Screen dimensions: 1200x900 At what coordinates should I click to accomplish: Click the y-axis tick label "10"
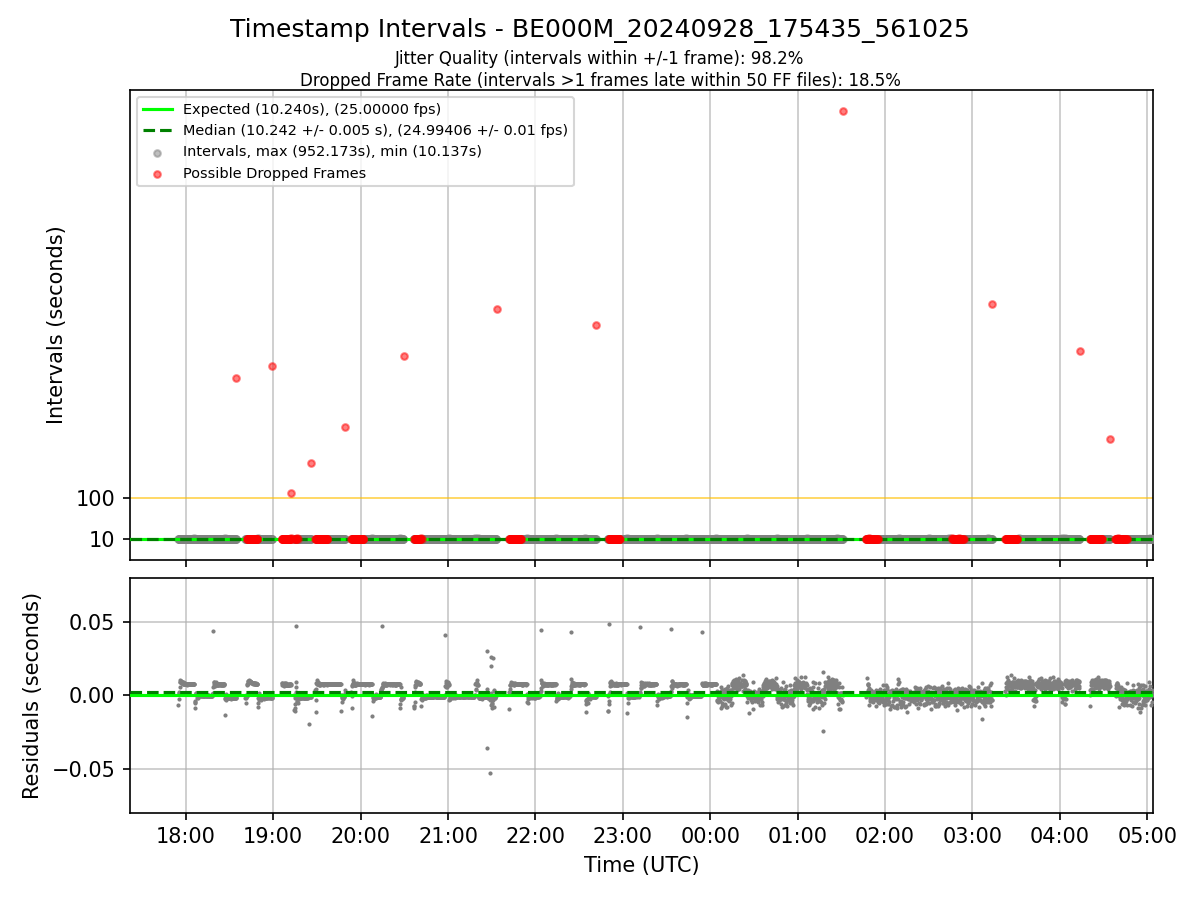[103, 540]
